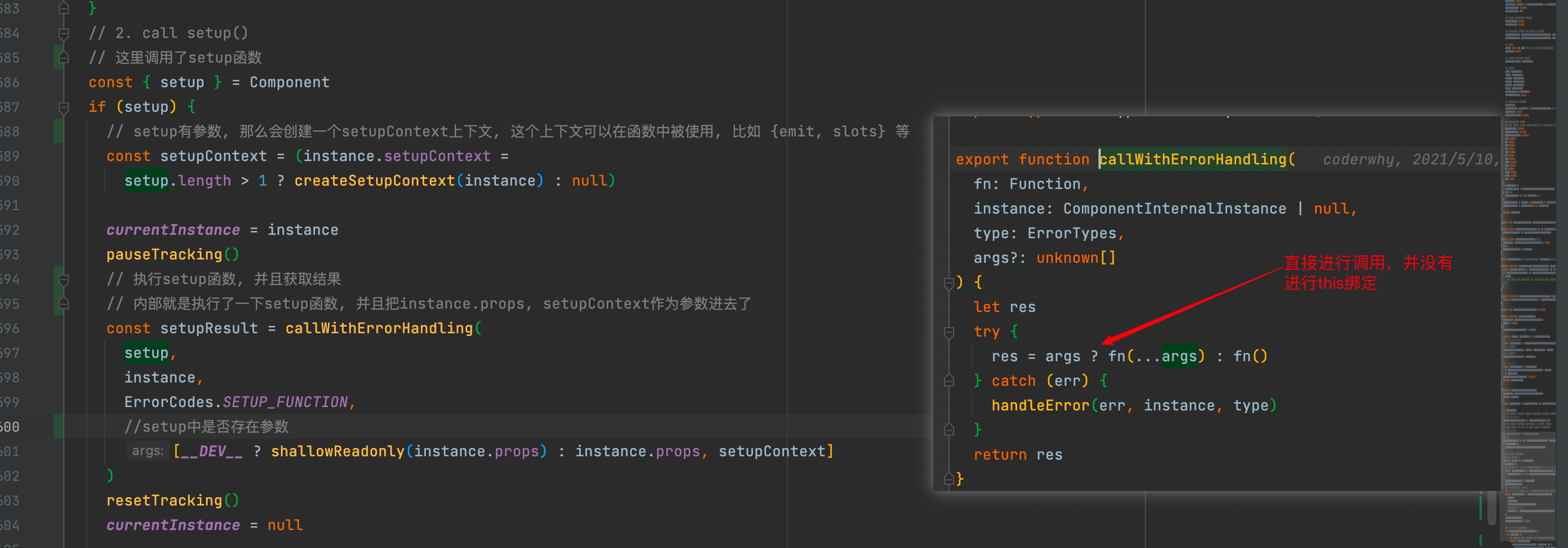Click the 'resetTracking()' call
Viewport: 1568px width, 548px height.
[x=172, y=500]
